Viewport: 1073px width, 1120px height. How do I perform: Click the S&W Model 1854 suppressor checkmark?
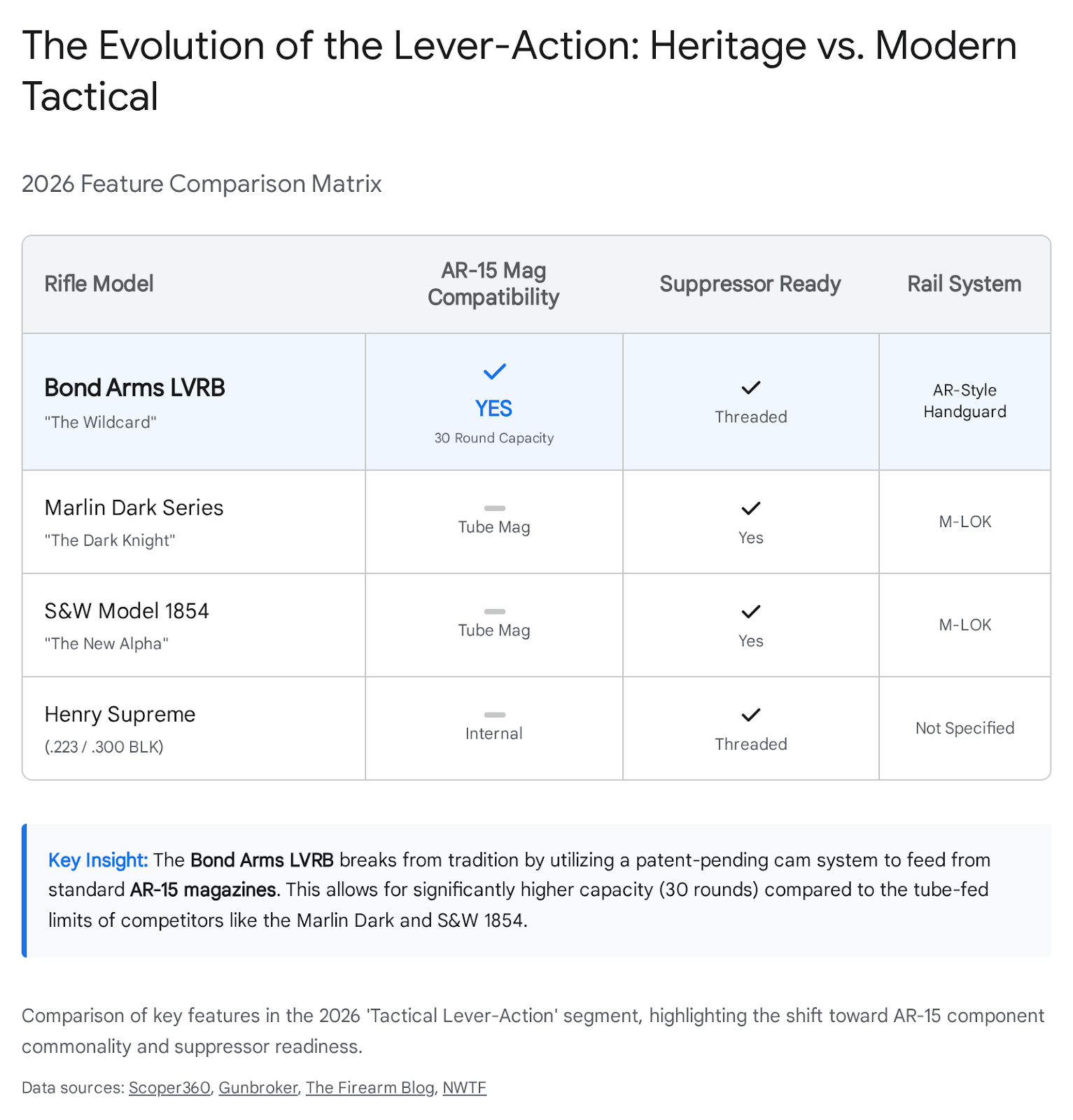pyautogui.click(x=750, y=612)
